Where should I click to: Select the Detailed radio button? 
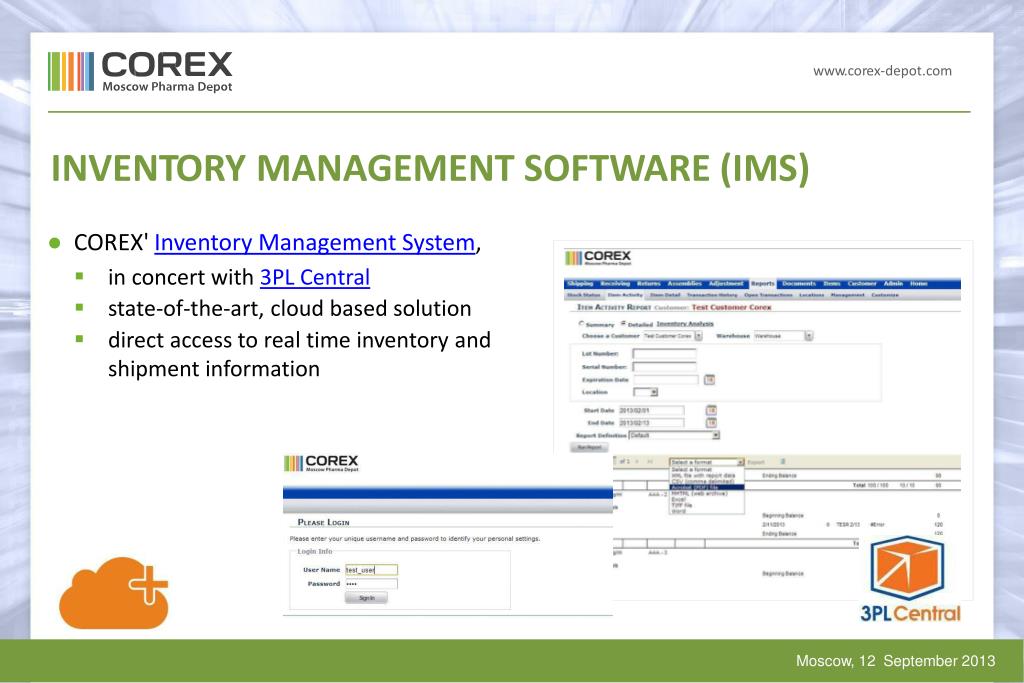click(x=623, y=323)
